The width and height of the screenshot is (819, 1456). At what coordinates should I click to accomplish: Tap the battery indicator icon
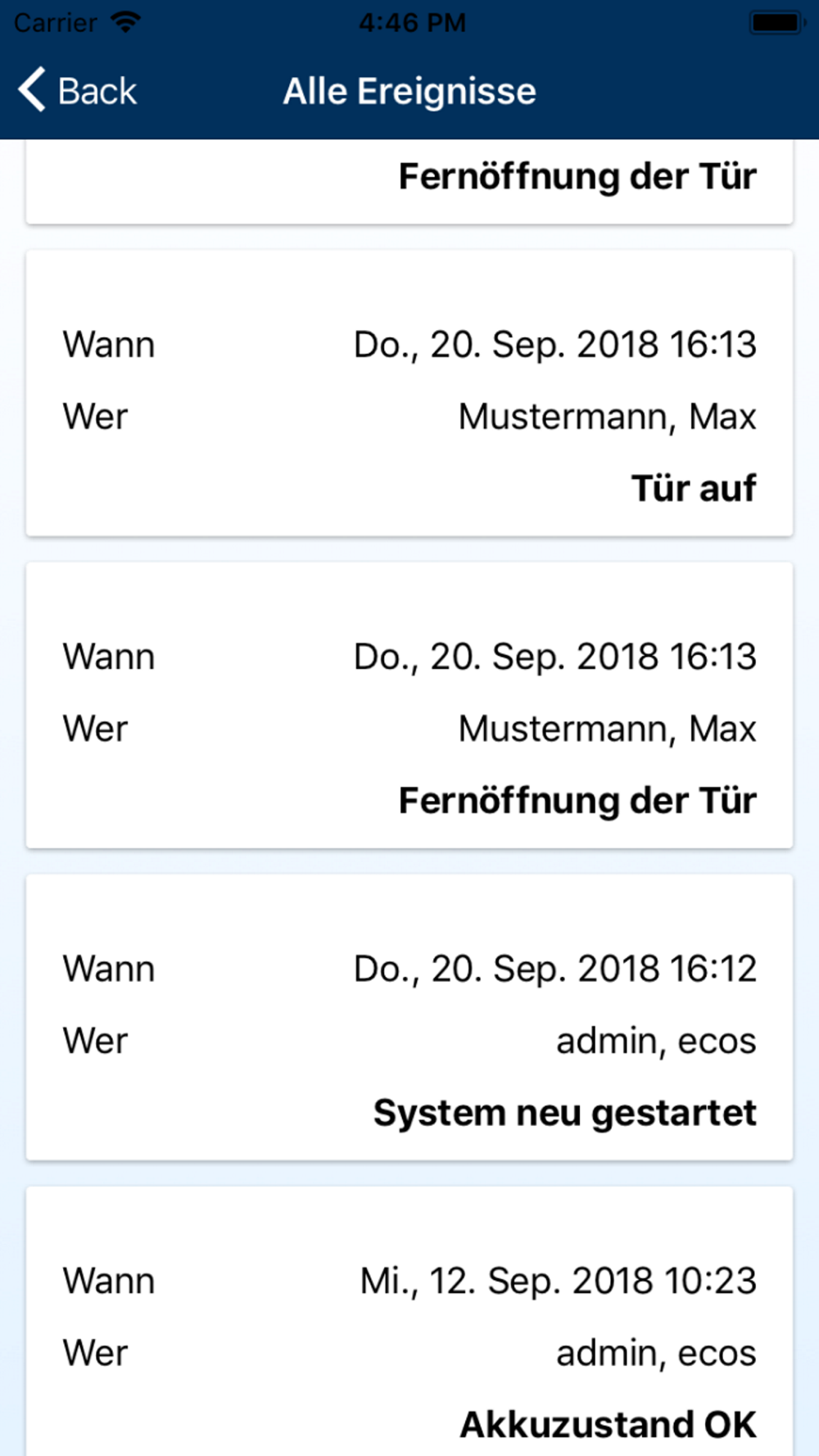(776, 22)
